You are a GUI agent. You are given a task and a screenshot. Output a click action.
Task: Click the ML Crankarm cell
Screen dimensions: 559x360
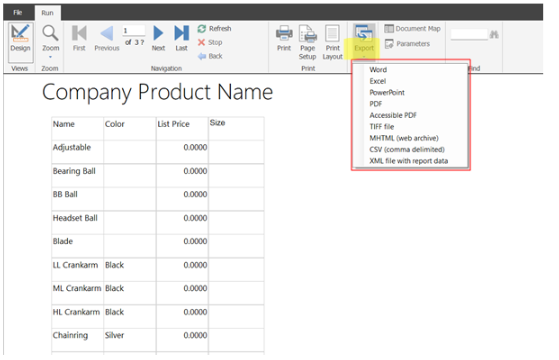click(77, 293)
